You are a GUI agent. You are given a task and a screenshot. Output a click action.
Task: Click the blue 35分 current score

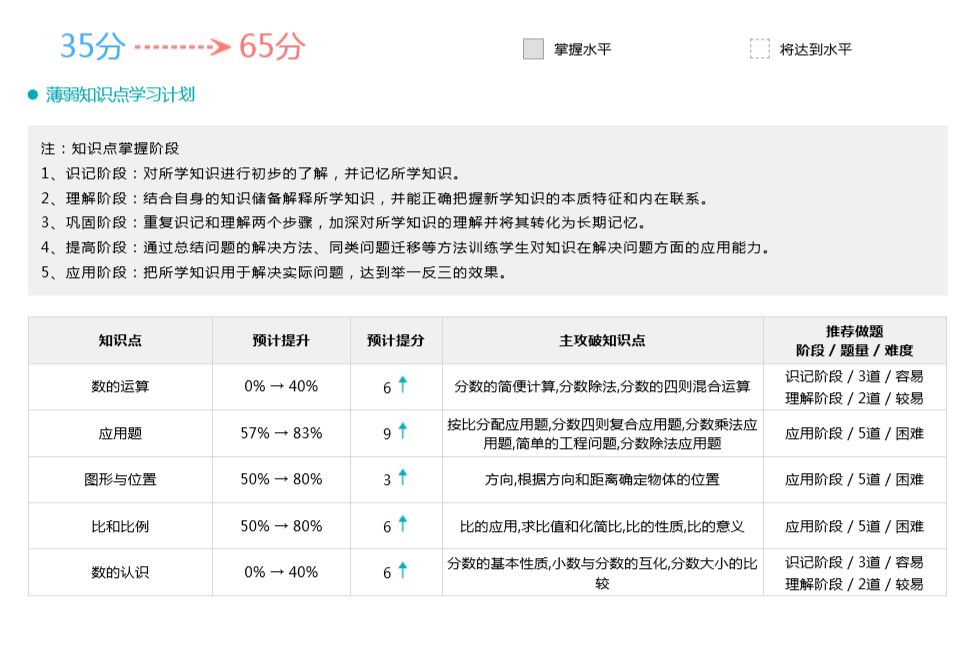(x=93, y=46)
